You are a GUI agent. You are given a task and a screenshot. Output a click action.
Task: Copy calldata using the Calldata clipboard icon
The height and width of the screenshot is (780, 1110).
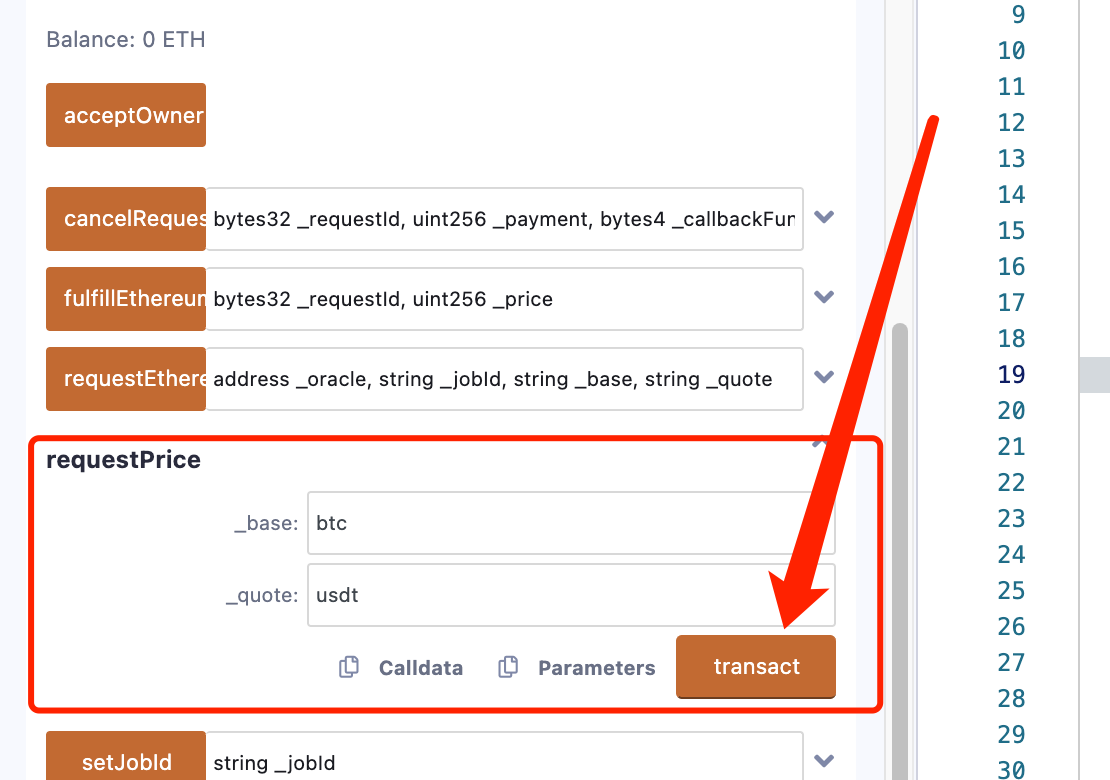349,668
